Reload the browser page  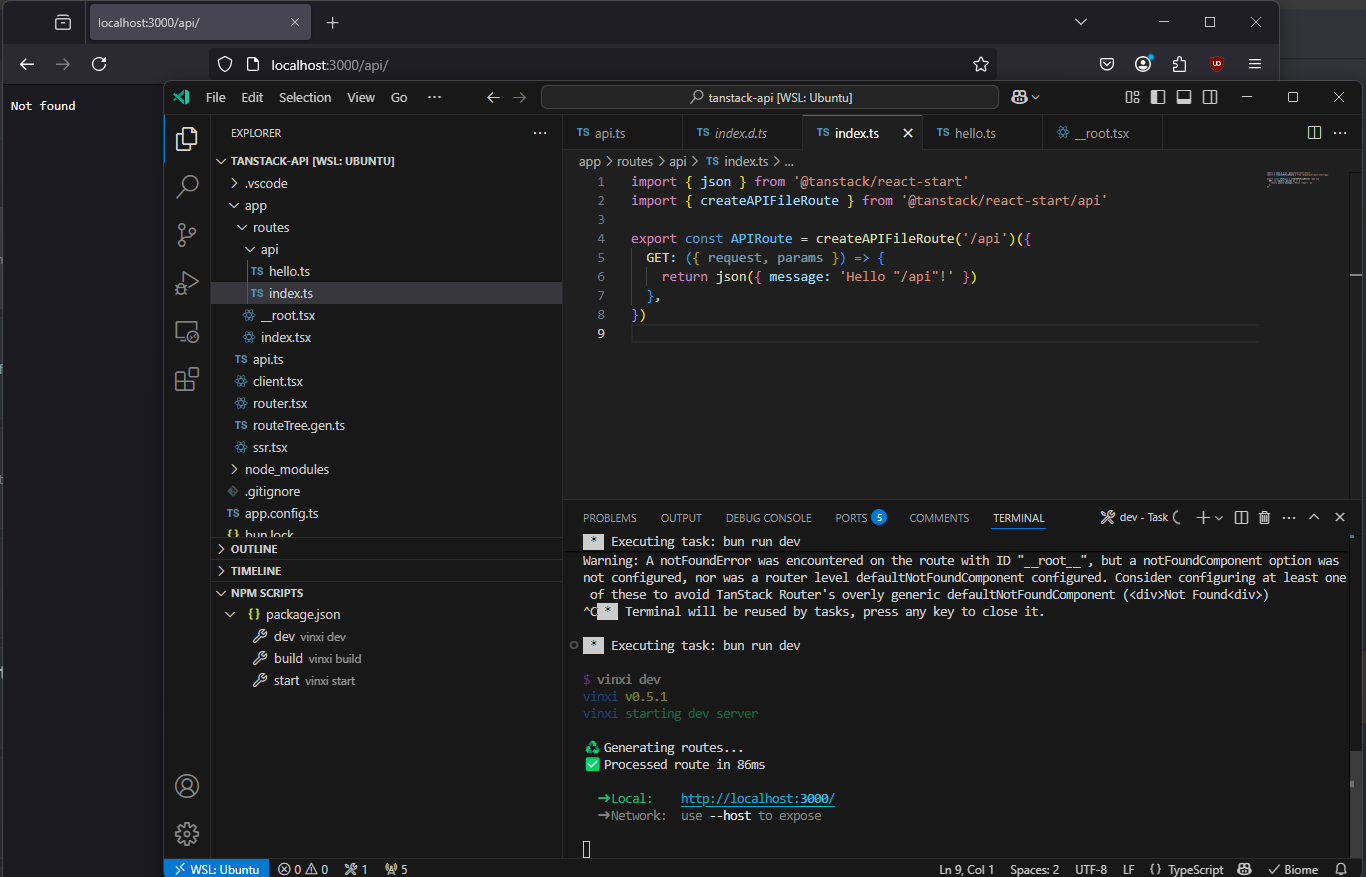coord(99,64)
